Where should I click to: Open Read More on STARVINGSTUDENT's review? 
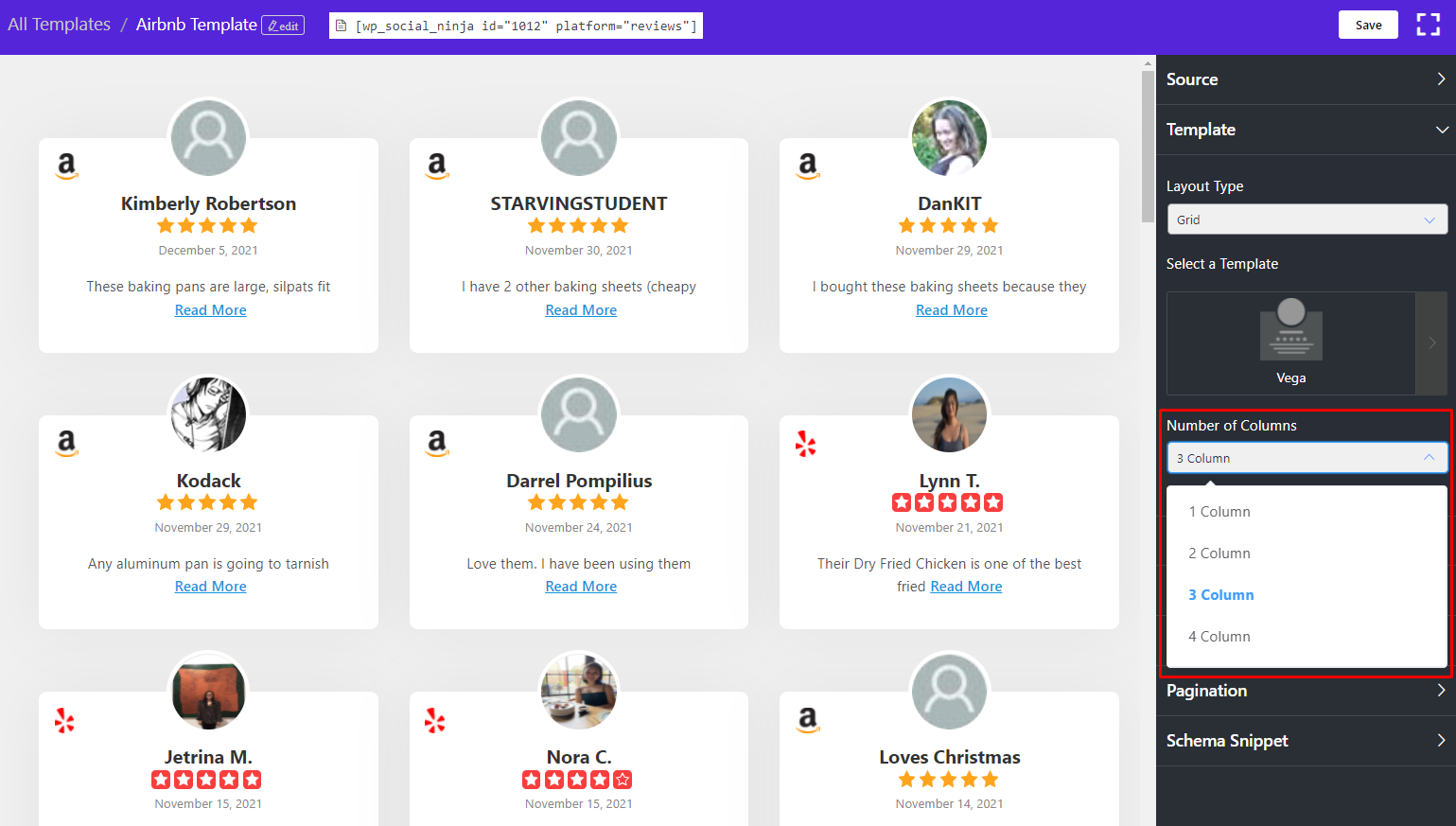click(581, 310)
